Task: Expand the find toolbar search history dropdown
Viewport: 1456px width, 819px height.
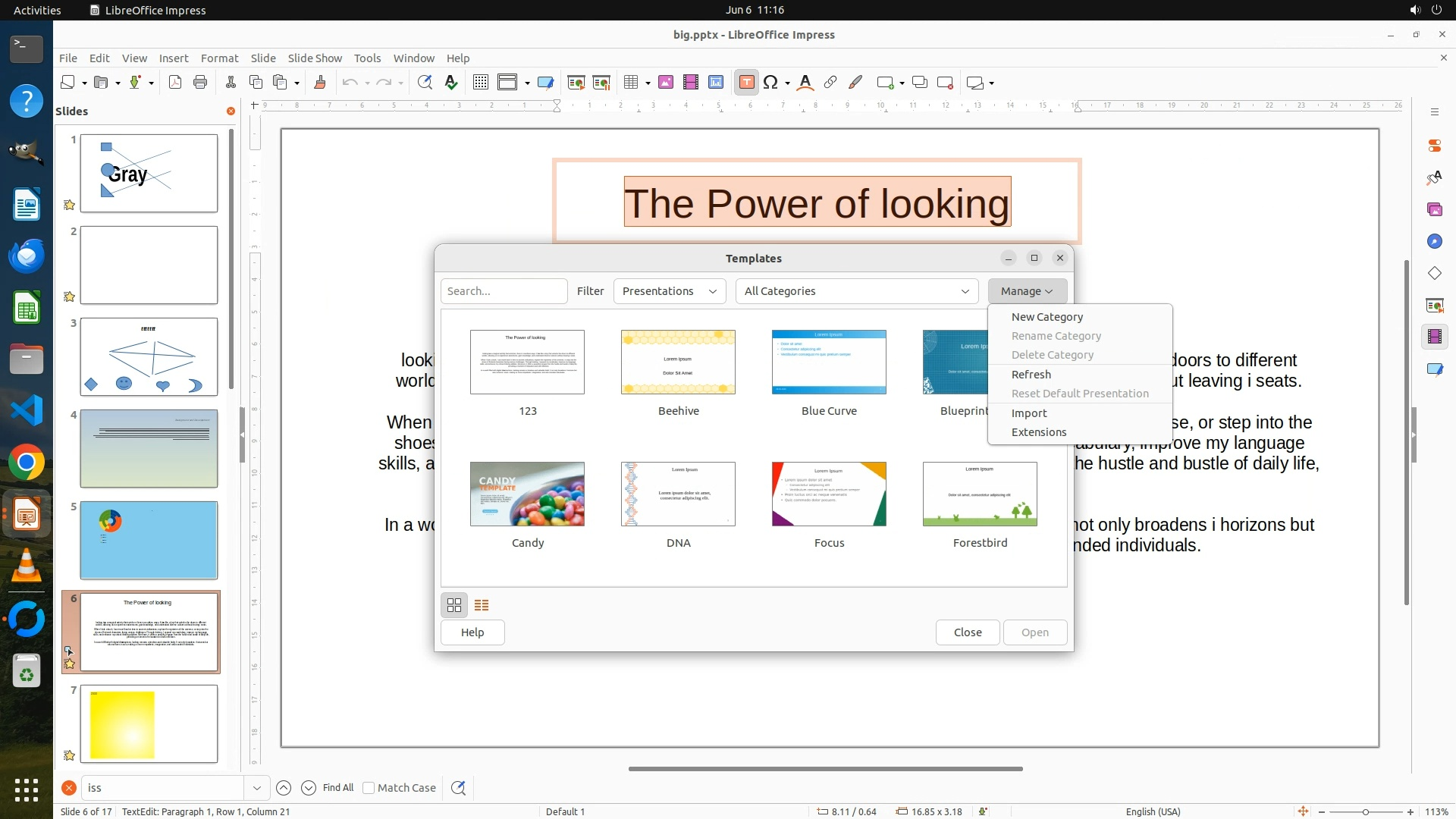Action: tap(256, 788)
